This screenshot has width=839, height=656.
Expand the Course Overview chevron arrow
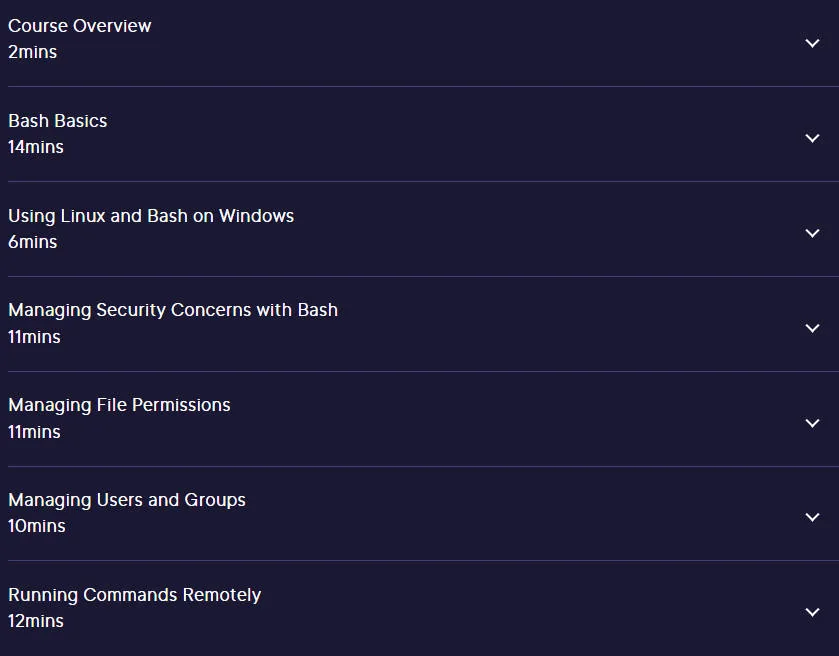point(812,43)
